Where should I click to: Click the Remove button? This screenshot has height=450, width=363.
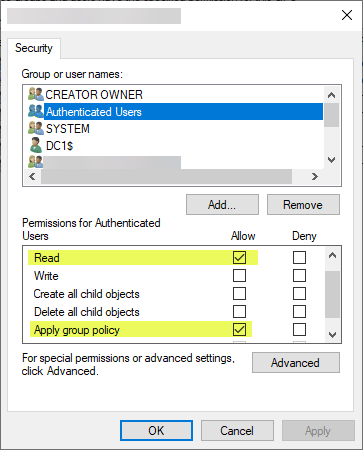[303, 205]
